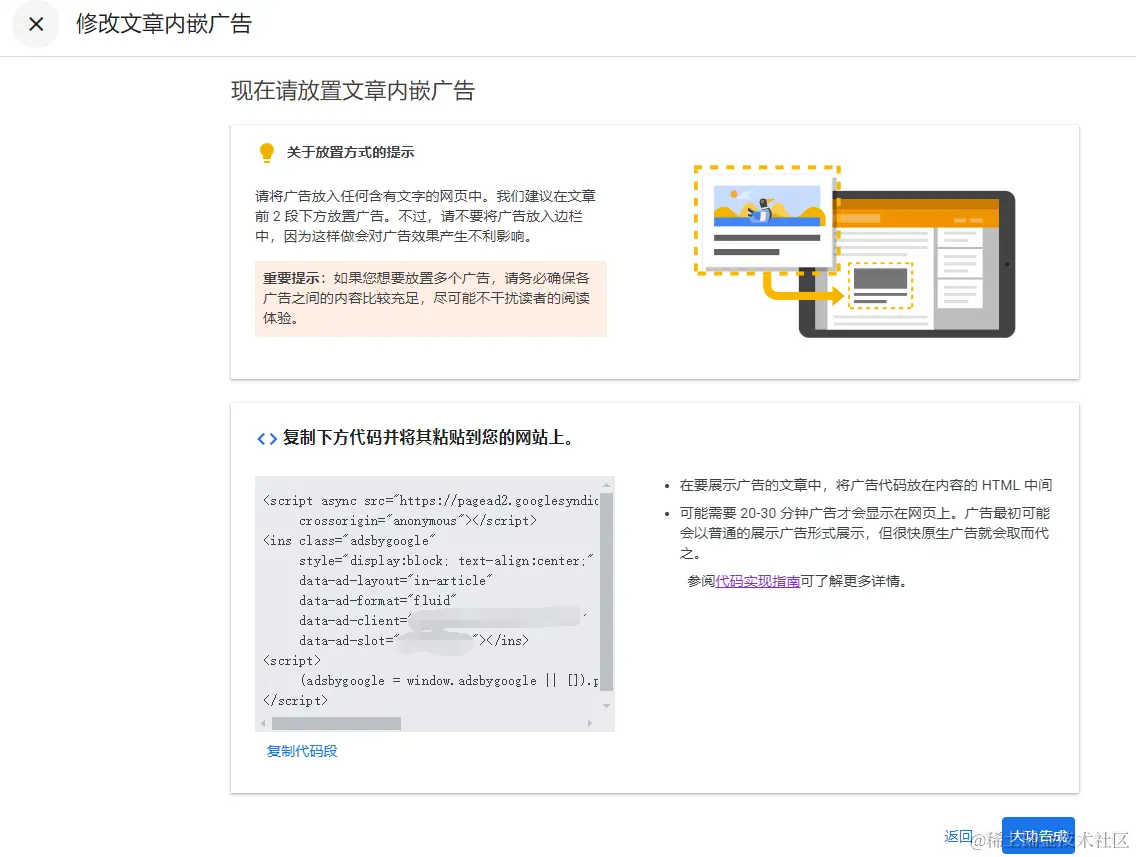Click the left arrow of the code scrollbar
The image size is (1136, 857).
(x=262, y=722)
